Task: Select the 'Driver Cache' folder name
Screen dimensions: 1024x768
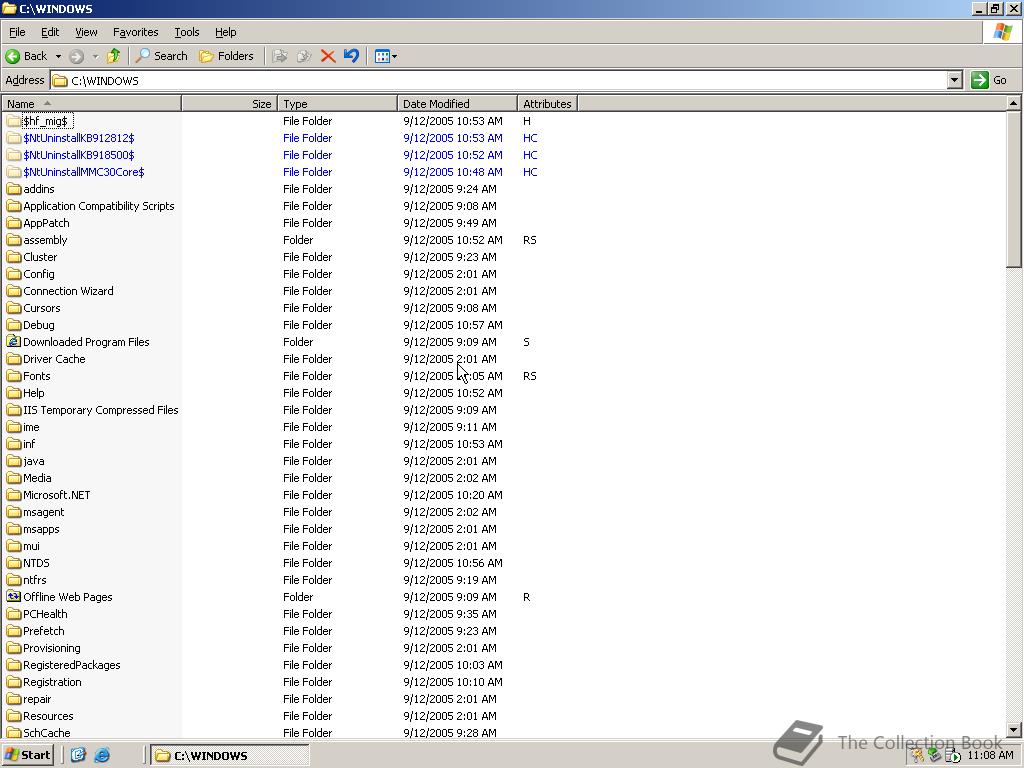Action: 54,359
